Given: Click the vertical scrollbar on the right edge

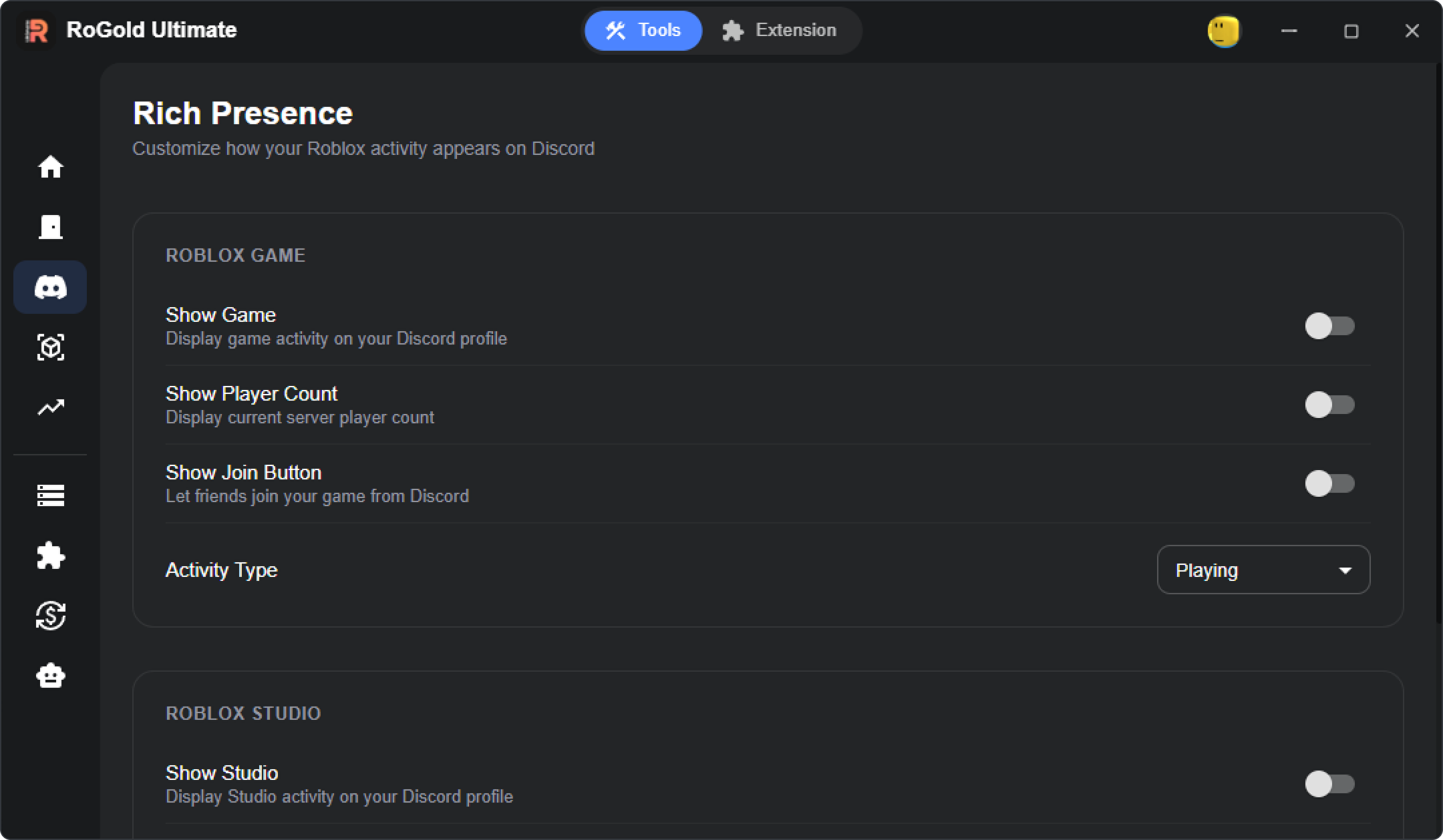Looking at the screenshot, I should [1439, 344].
